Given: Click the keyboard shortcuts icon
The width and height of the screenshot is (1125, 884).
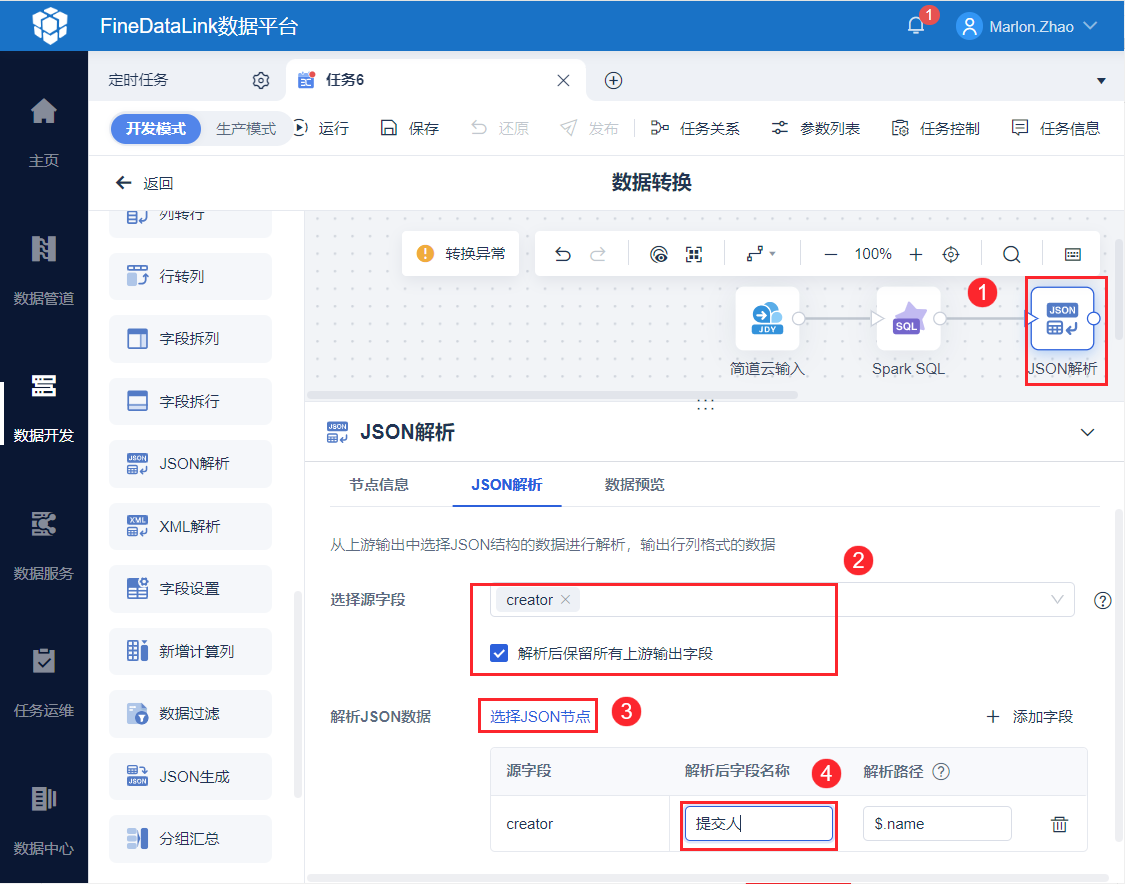Looking at the screenshot, I should [1073, 254].
